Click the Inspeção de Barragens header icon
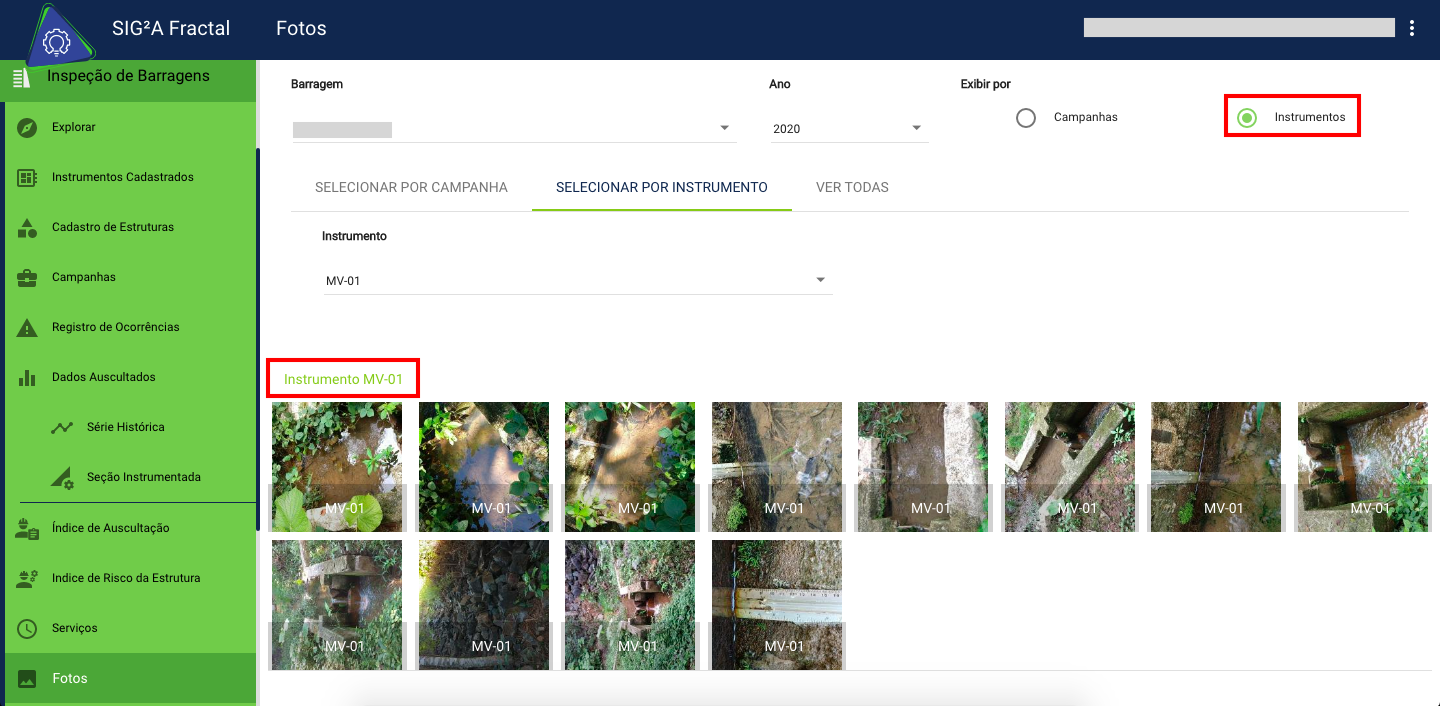The width and height of the screenshot is (1440, 706). (x=21, y=77)
